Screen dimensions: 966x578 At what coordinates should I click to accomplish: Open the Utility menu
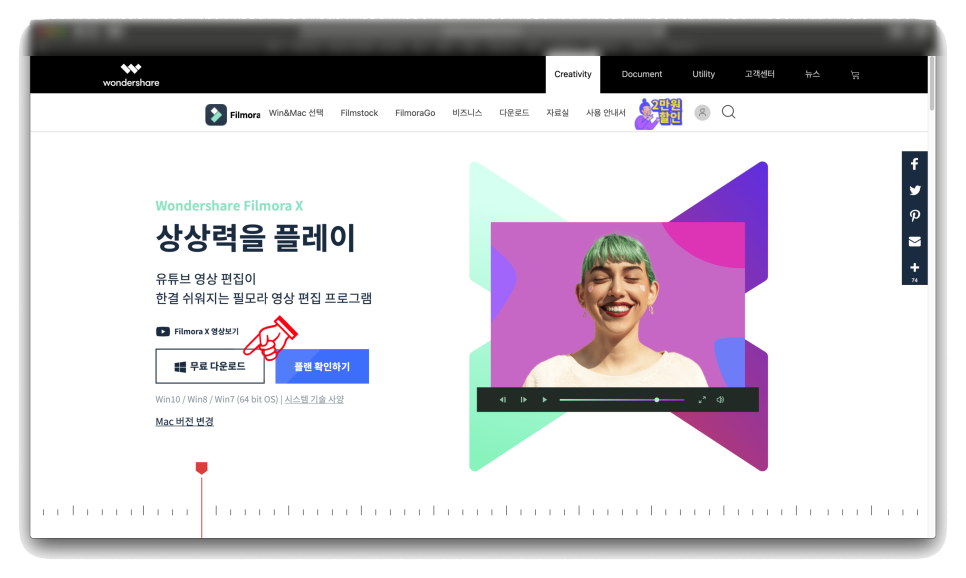coord(703,75)
